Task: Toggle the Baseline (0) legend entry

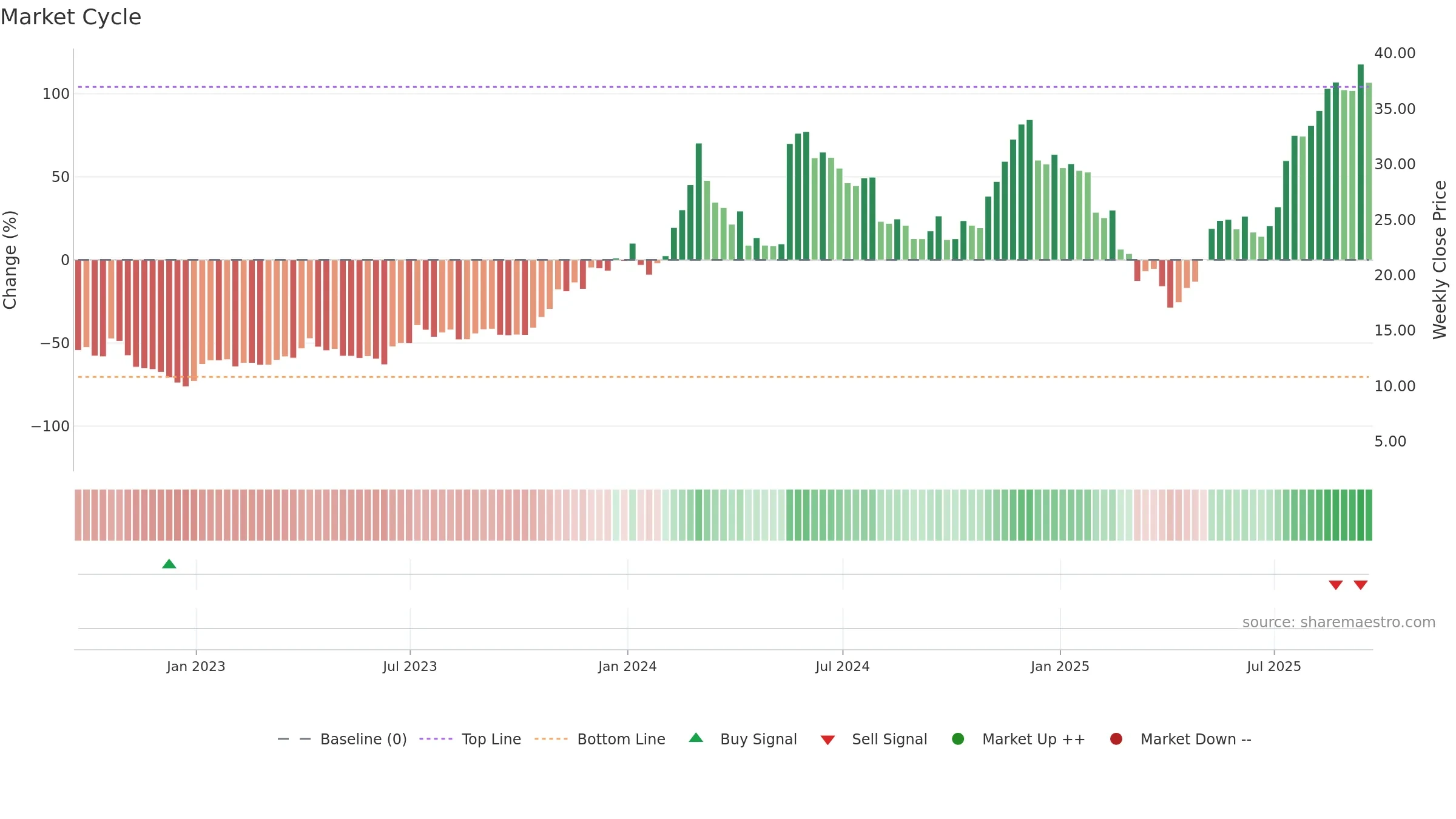Action: coord(342,739)
